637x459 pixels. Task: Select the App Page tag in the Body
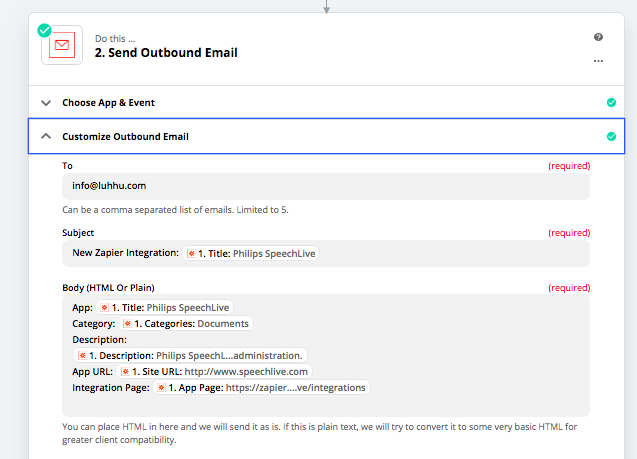point(262,387)
